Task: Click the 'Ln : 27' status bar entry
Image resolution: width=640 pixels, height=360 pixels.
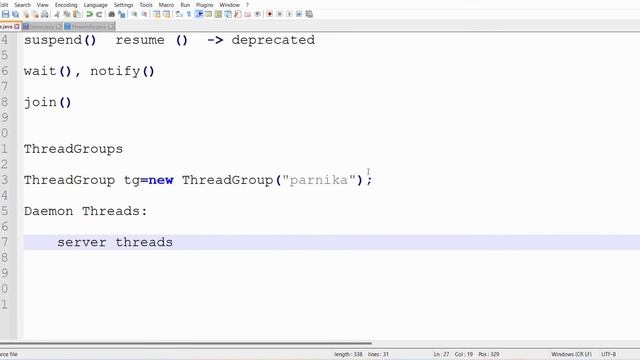Action: (x=441, y=354)
